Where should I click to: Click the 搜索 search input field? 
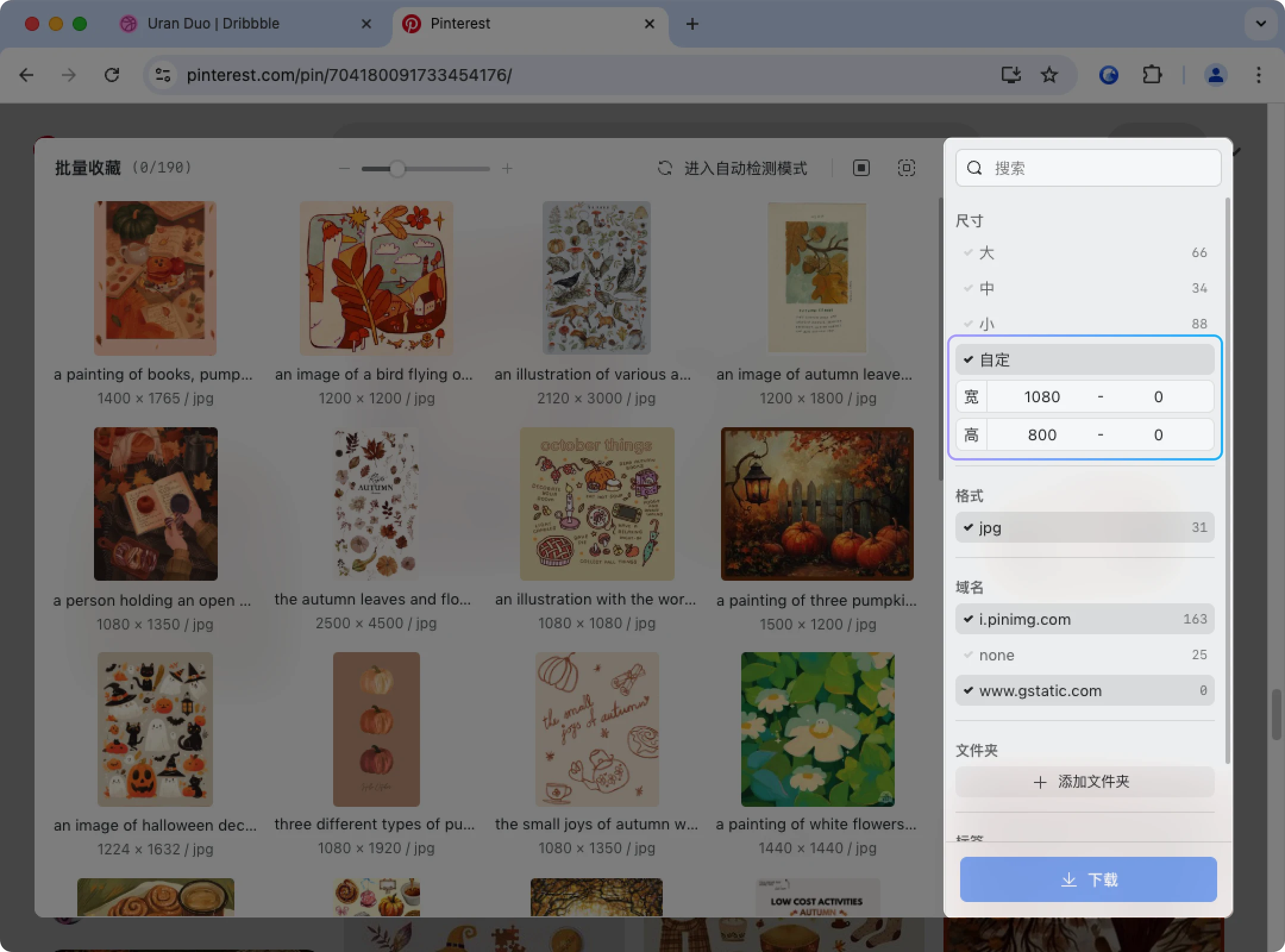click(1088, 168)
